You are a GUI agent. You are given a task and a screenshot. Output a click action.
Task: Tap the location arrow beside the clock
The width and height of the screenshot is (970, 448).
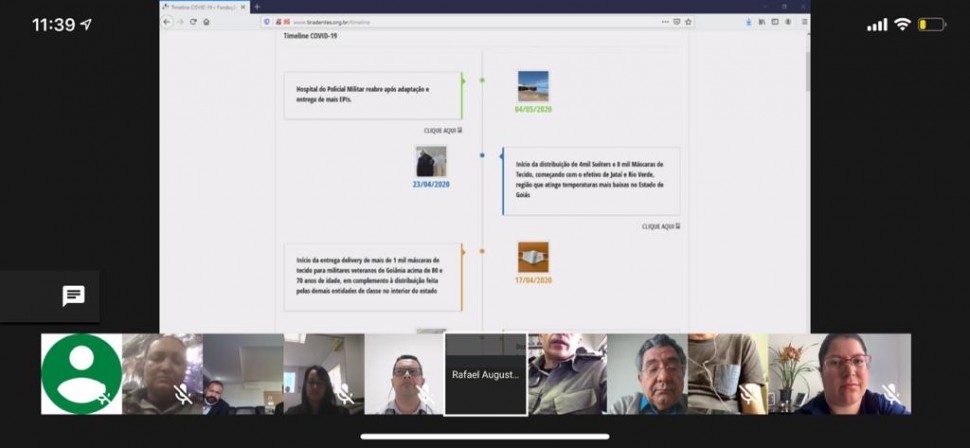(86, 25)
